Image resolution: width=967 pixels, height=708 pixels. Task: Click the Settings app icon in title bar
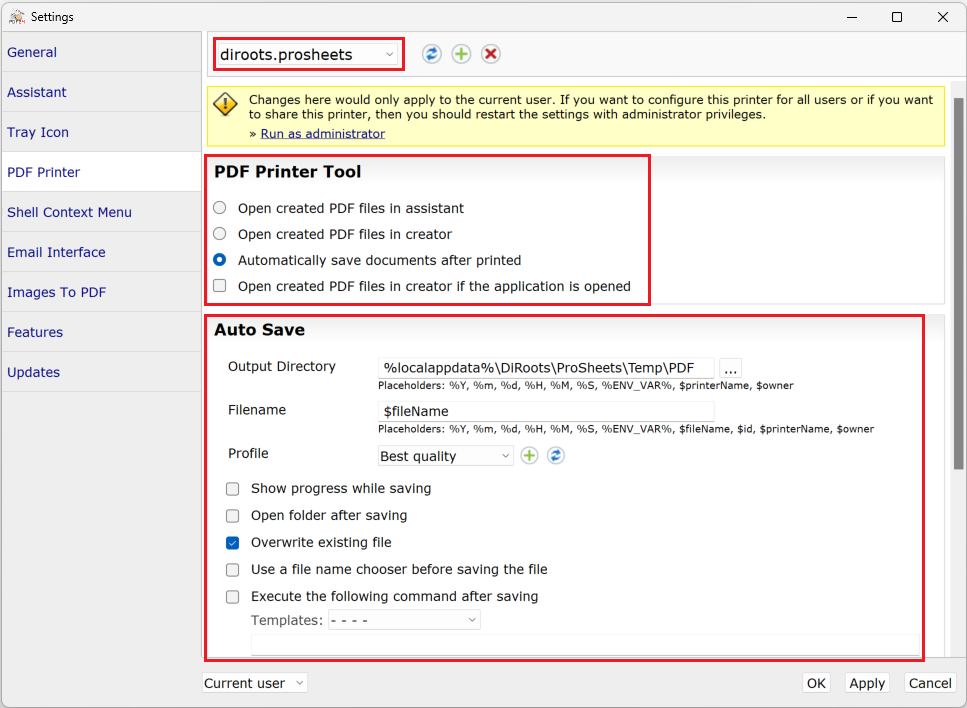pos(17,17)
